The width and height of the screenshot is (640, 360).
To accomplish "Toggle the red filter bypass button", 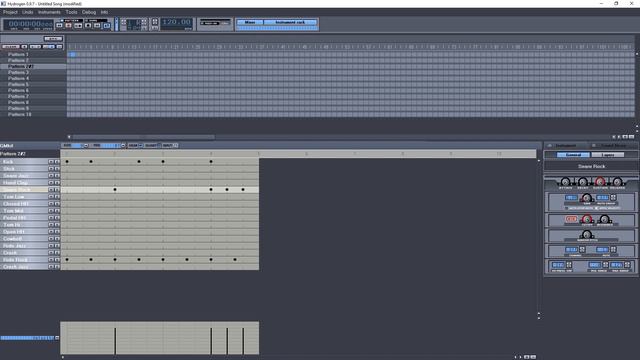I will point(571,219).
